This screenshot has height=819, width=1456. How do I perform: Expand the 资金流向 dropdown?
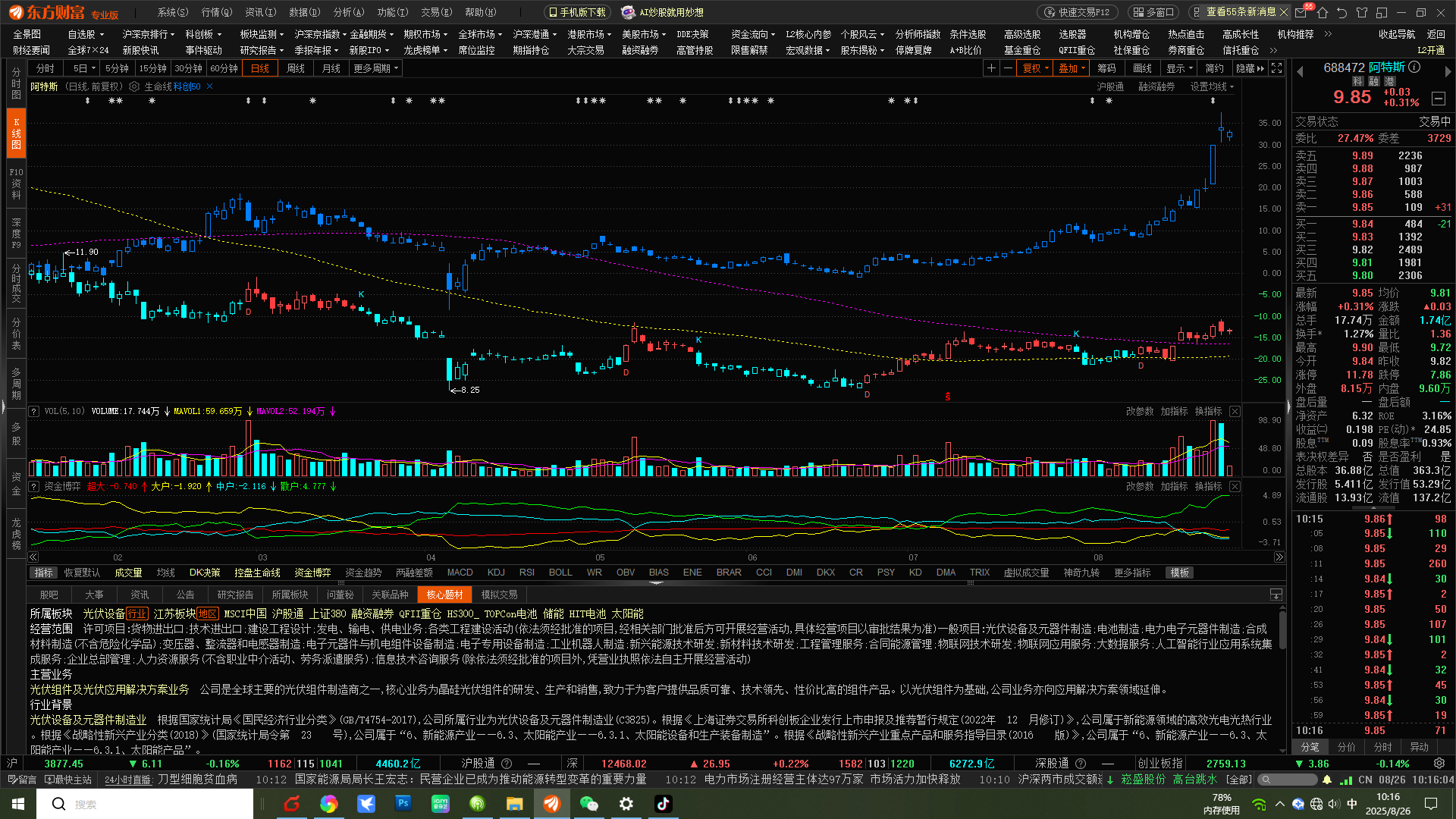[x=753, y=34]
